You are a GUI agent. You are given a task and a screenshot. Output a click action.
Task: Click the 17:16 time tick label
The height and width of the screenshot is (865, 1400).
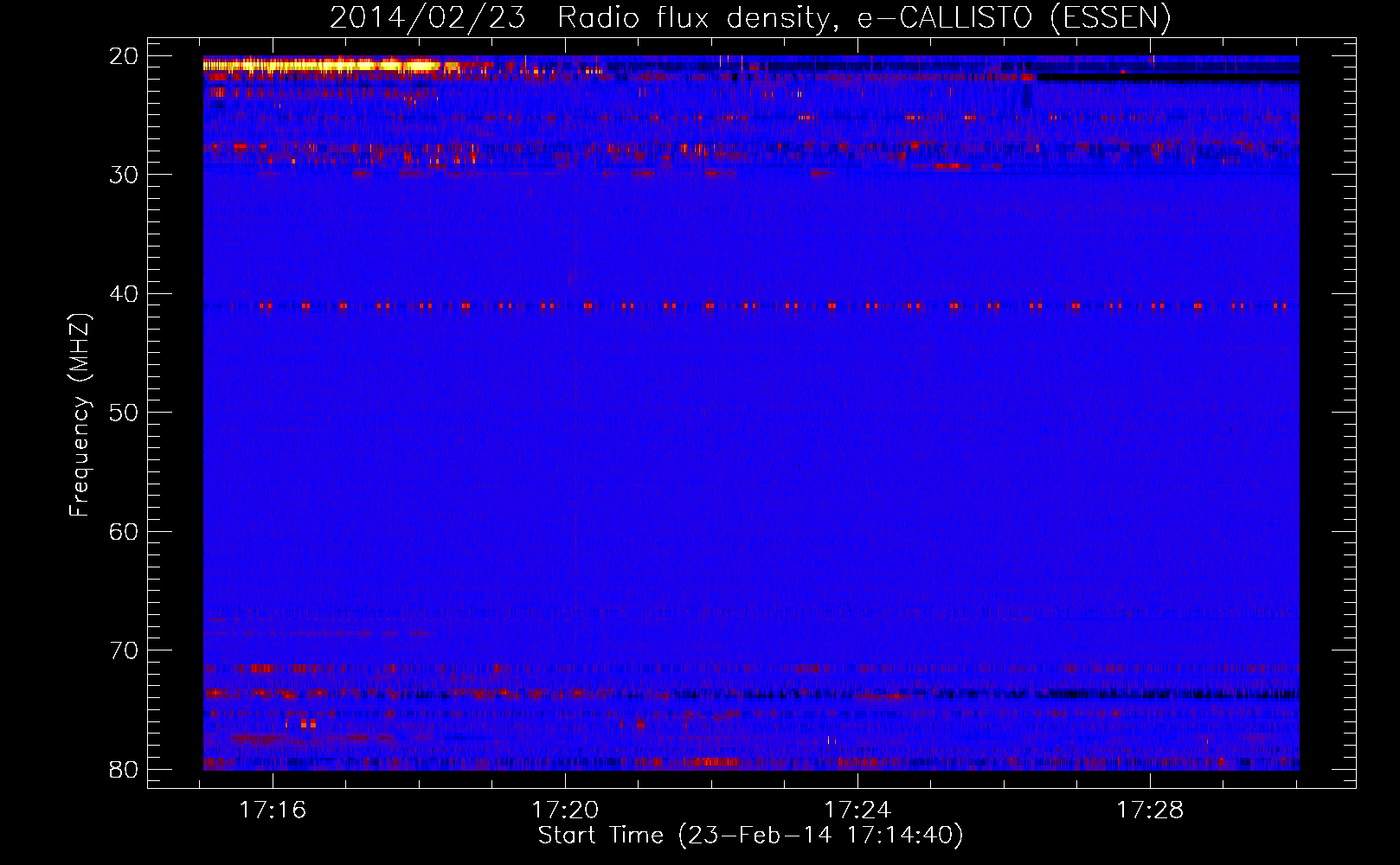coord(273,811)
